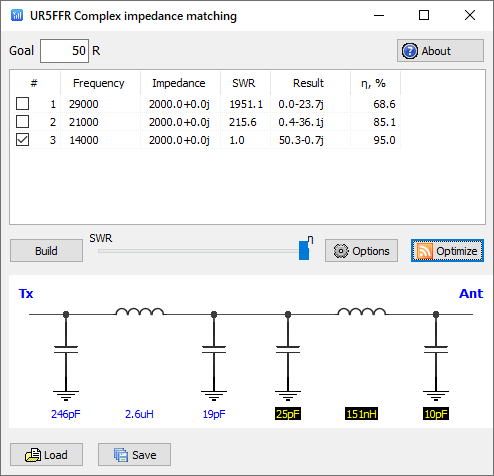
Task: Select the 151nH inductor label
Action: tap(362, 414)
